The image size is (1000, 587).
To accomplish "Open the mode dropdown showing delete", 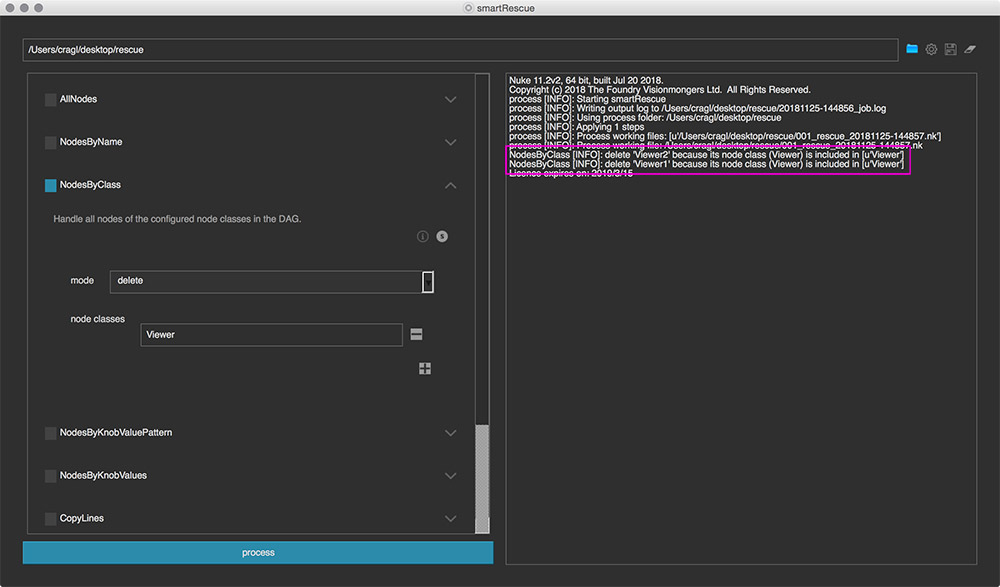I will (427, 281).
